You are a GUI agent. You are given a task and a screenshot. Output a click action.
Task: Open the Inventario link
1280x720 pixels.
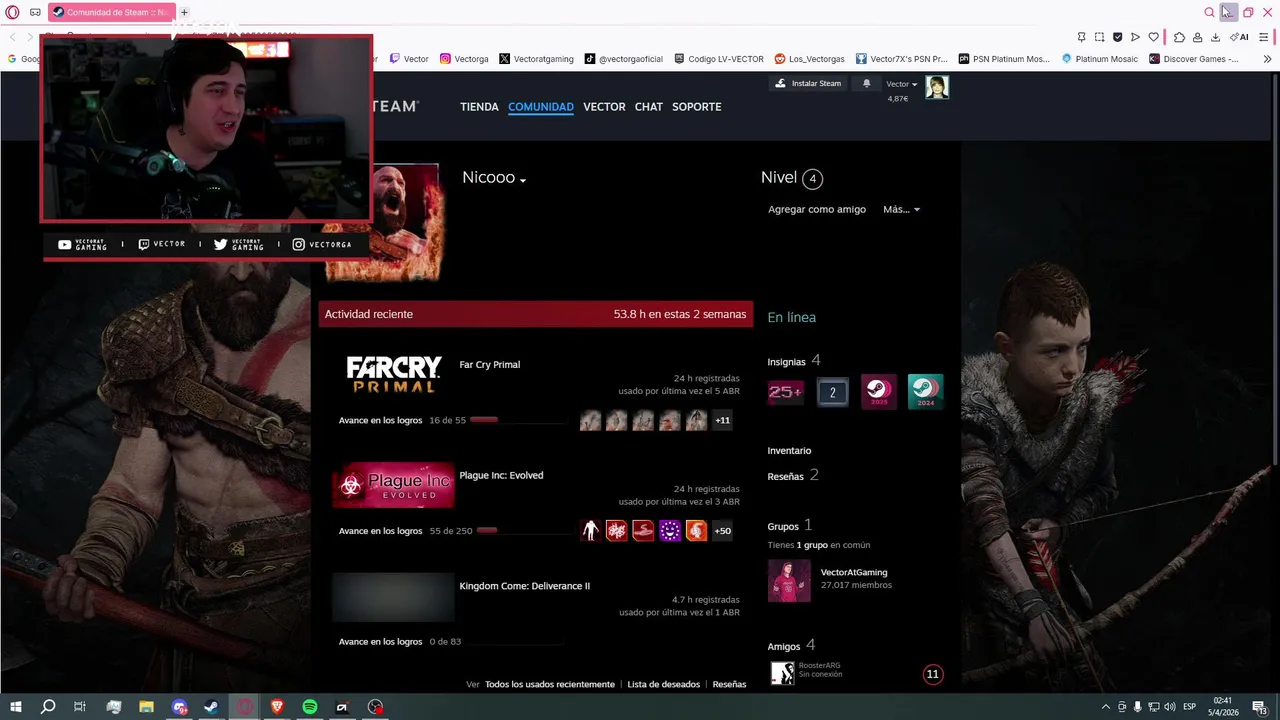pyautogui.click(x=789, y=451)
